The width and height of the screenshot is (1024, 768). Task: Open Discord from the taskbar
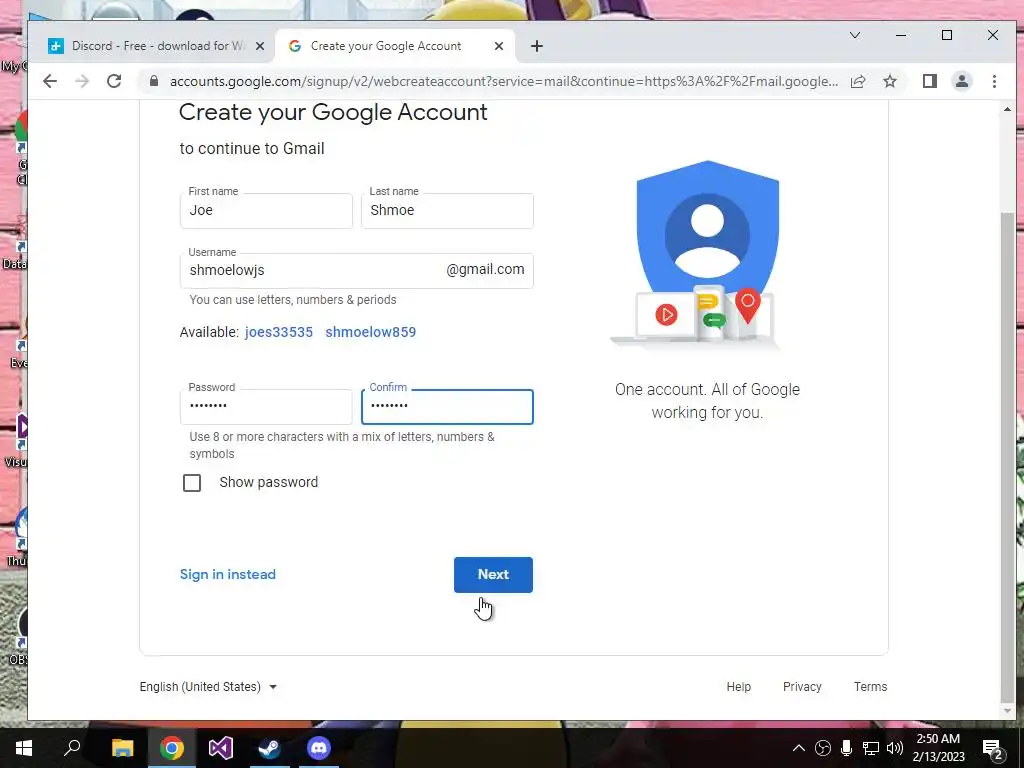click(319, 748)
